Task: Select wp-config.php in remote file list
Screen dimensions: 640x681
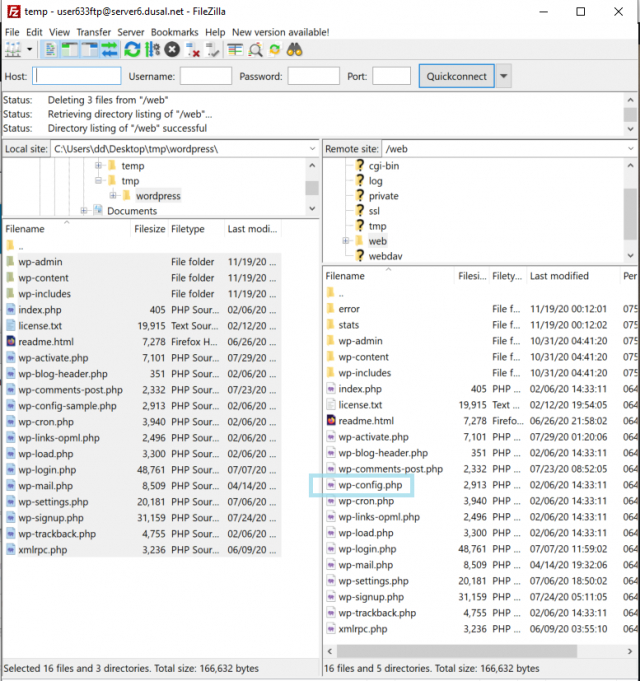Action: [x=370, y=485]
